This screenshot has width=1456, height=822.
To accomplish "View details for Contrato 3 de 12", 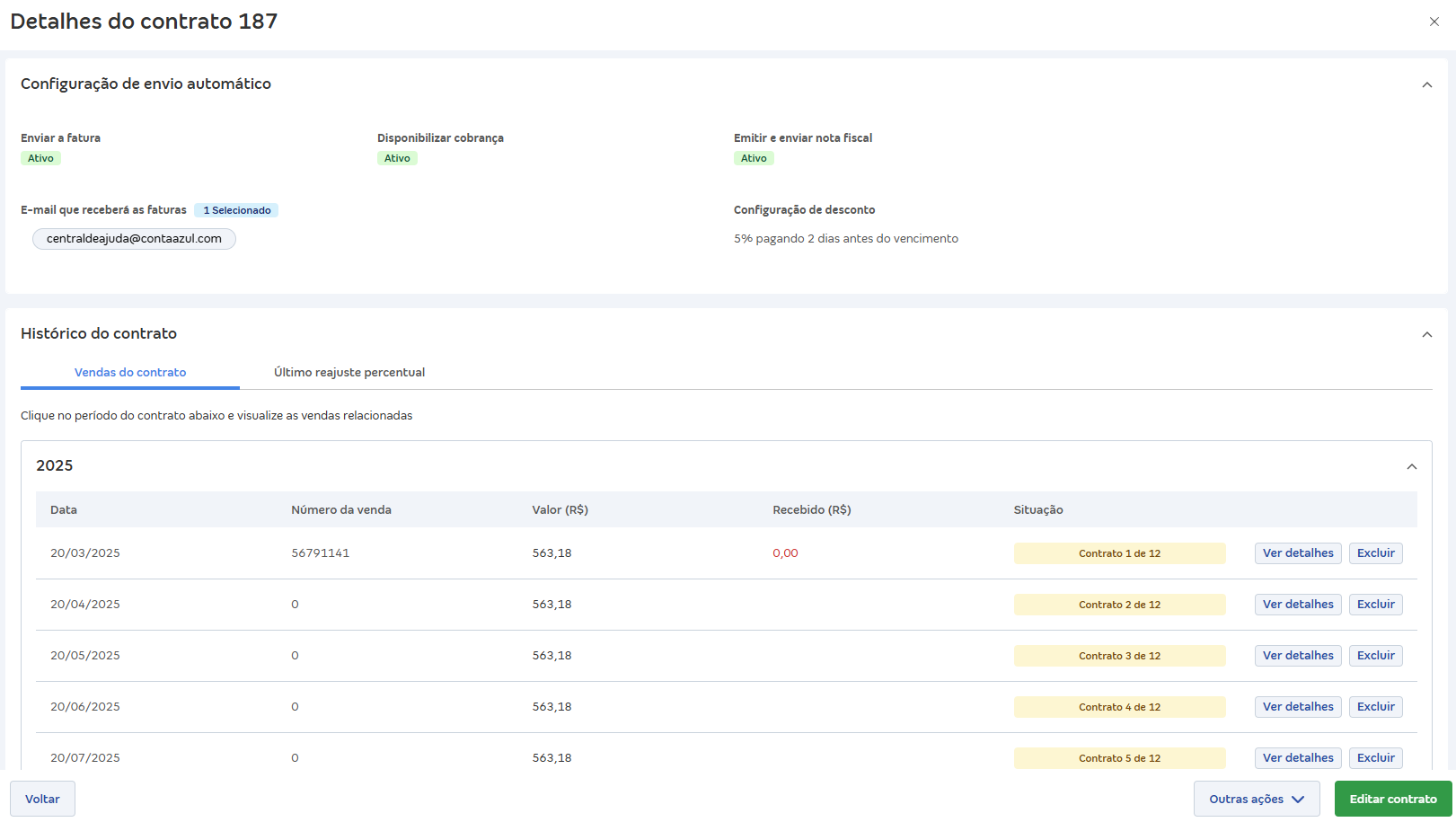I will [1298, 656].
